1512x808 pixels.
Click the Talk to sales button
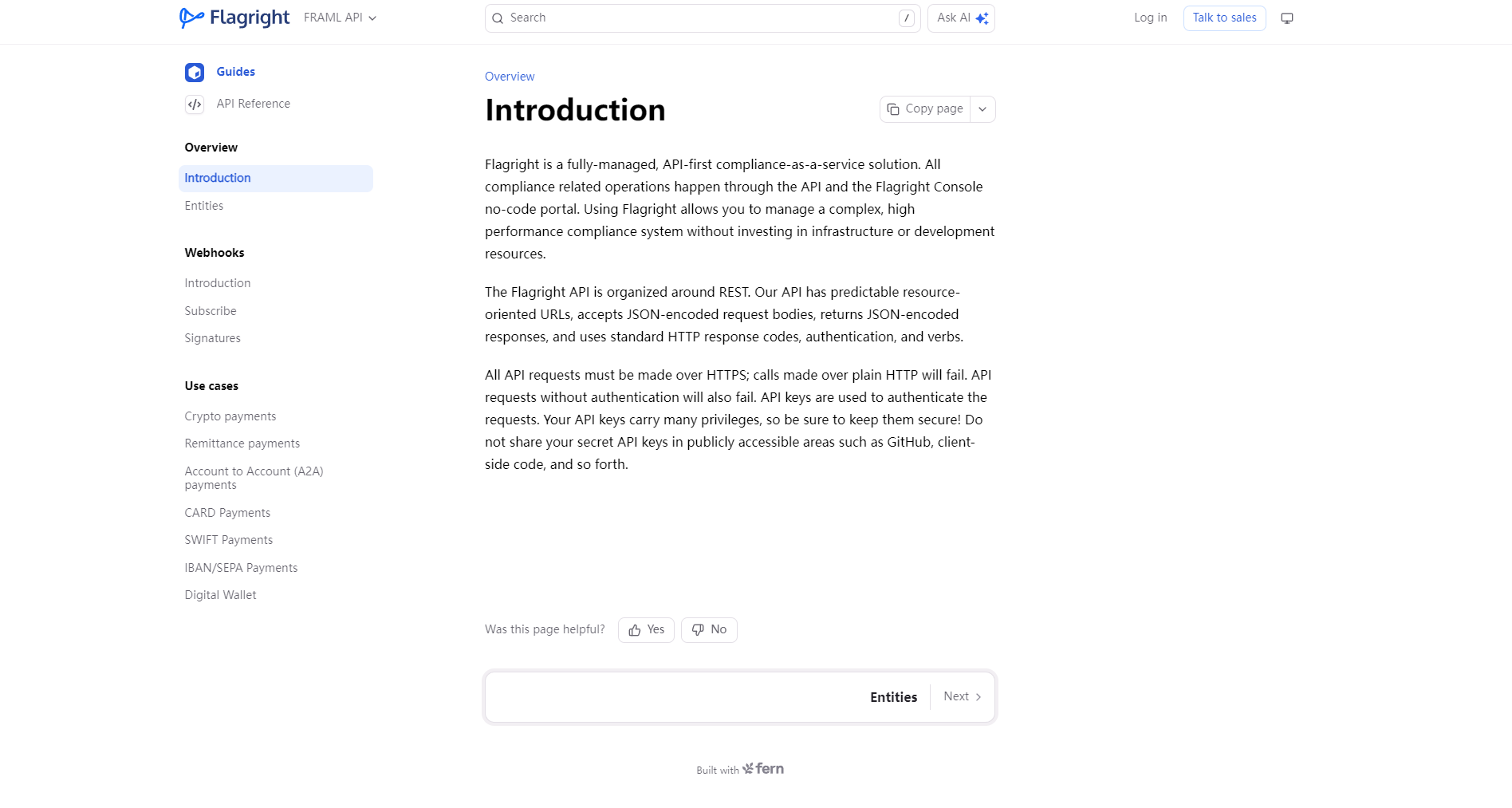click(1224, 18)
